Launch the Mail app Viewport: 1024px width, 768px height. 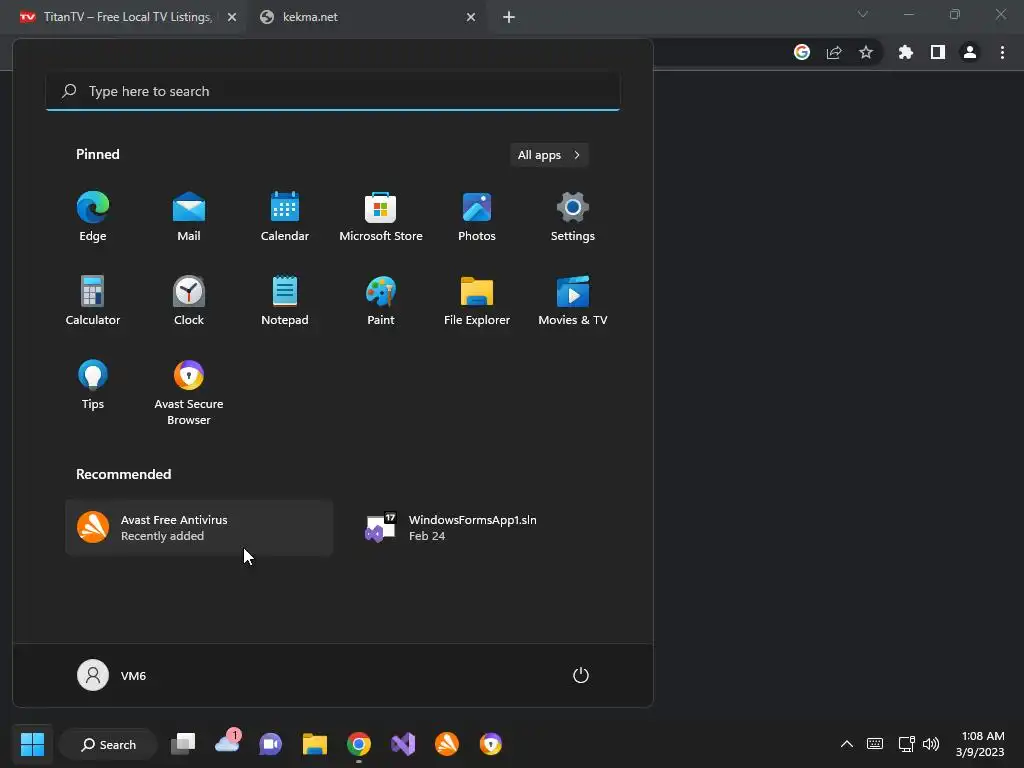tap(189, 217)
